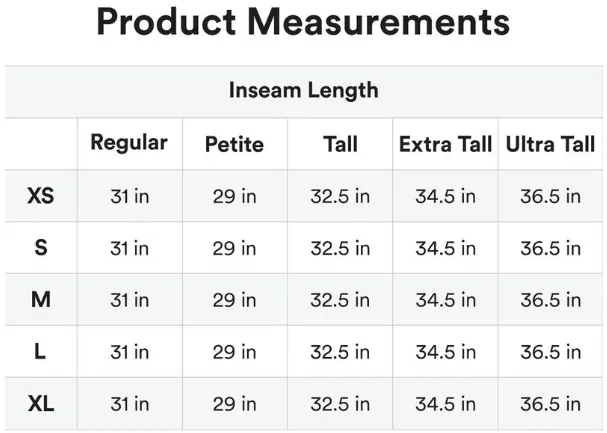Select the Regular column header
This screenshot has width=607, height=433.
coord(129,143)
